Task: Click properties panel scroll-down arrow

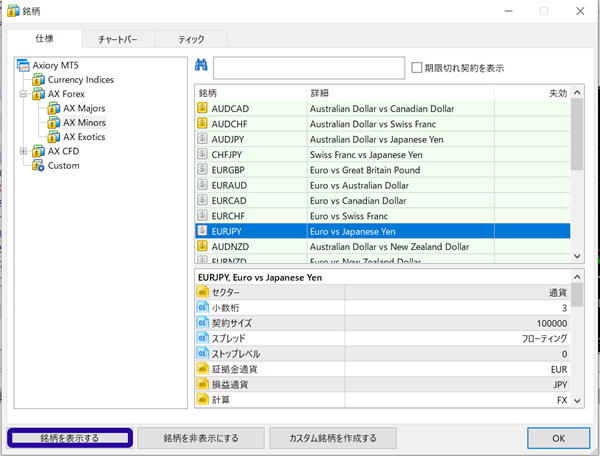Action: pos(577,401)
